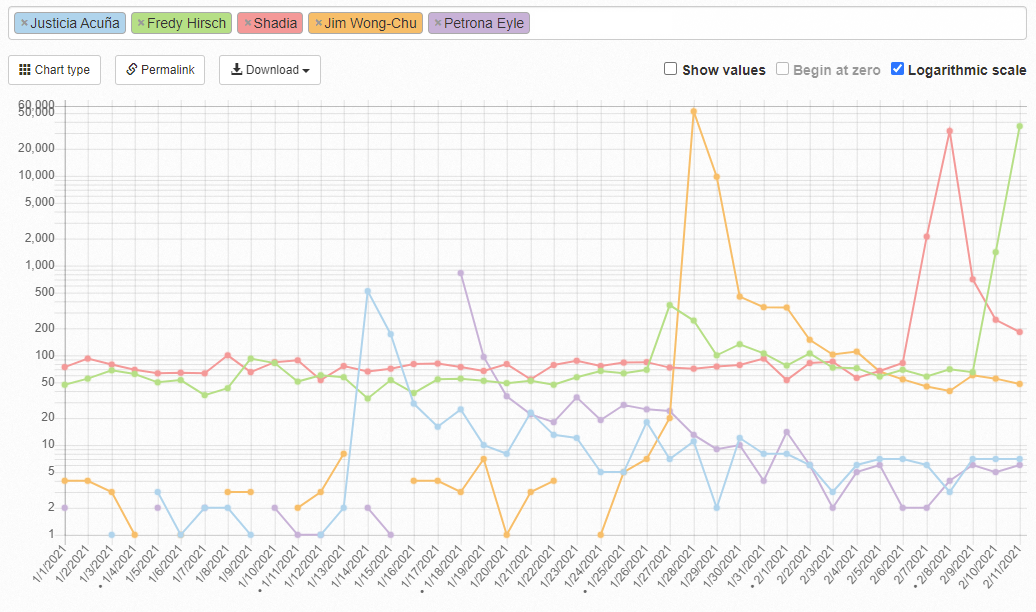The image size is (1036, 612).
Task: Click Jim Wong-Chu peak point on 1/28/2021
Action: click(x=693, y=111)
